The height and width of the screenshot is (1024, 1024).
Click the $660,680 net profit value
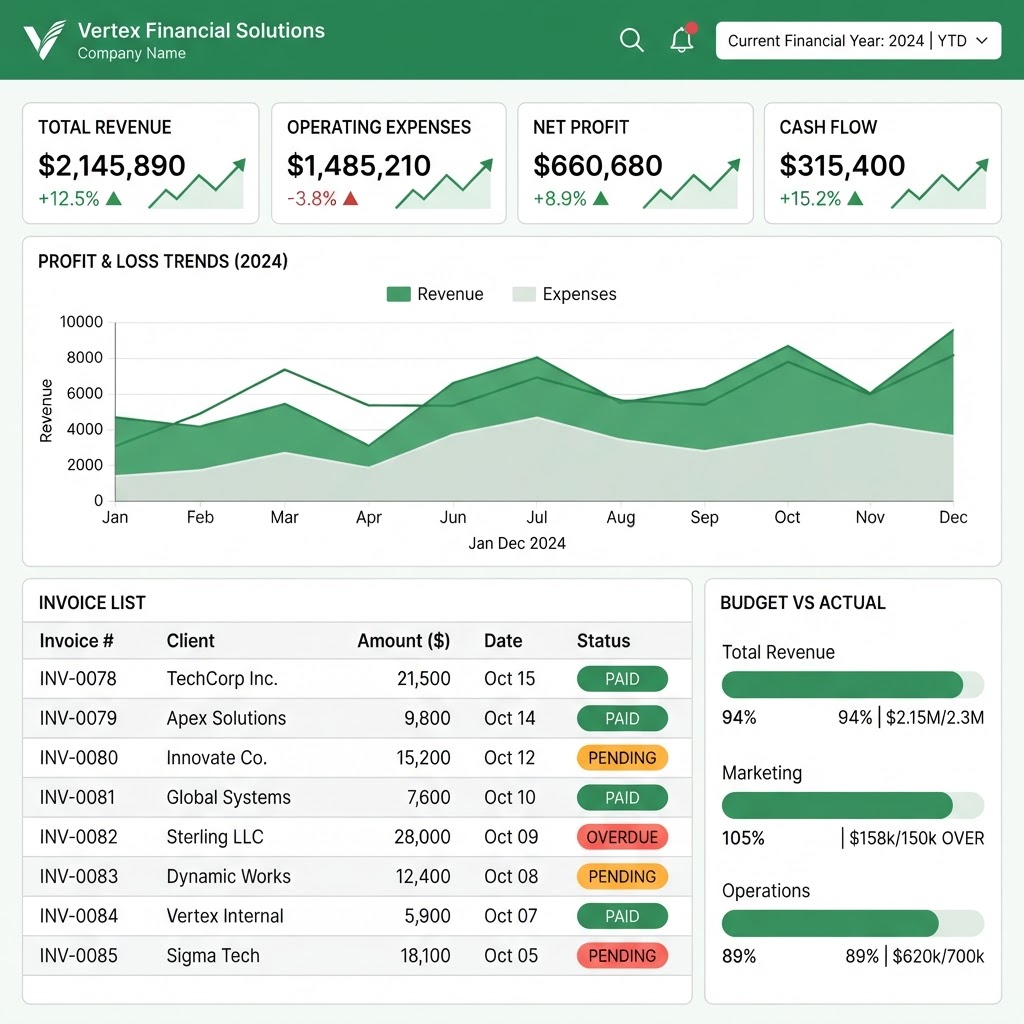tap(598, 165)
